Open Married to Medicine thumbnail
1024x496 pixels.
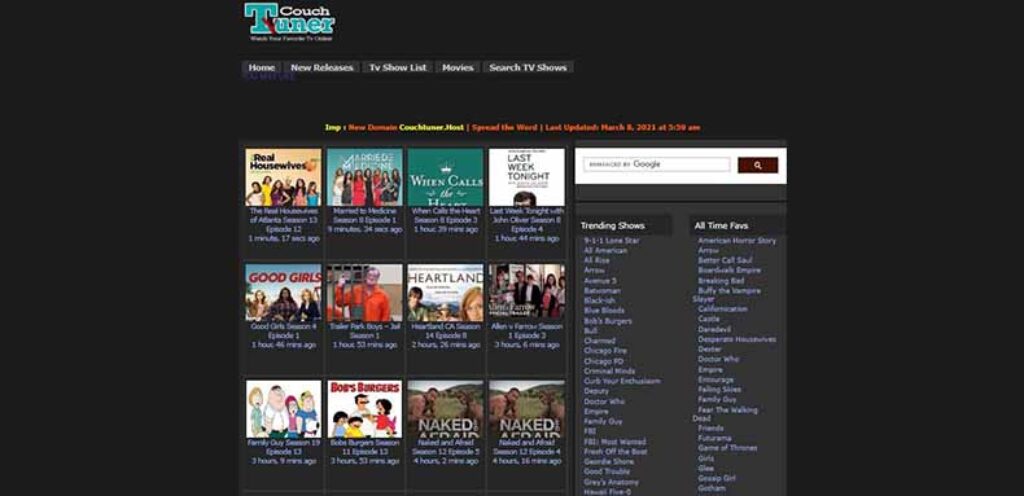click(x=364, y=177)
